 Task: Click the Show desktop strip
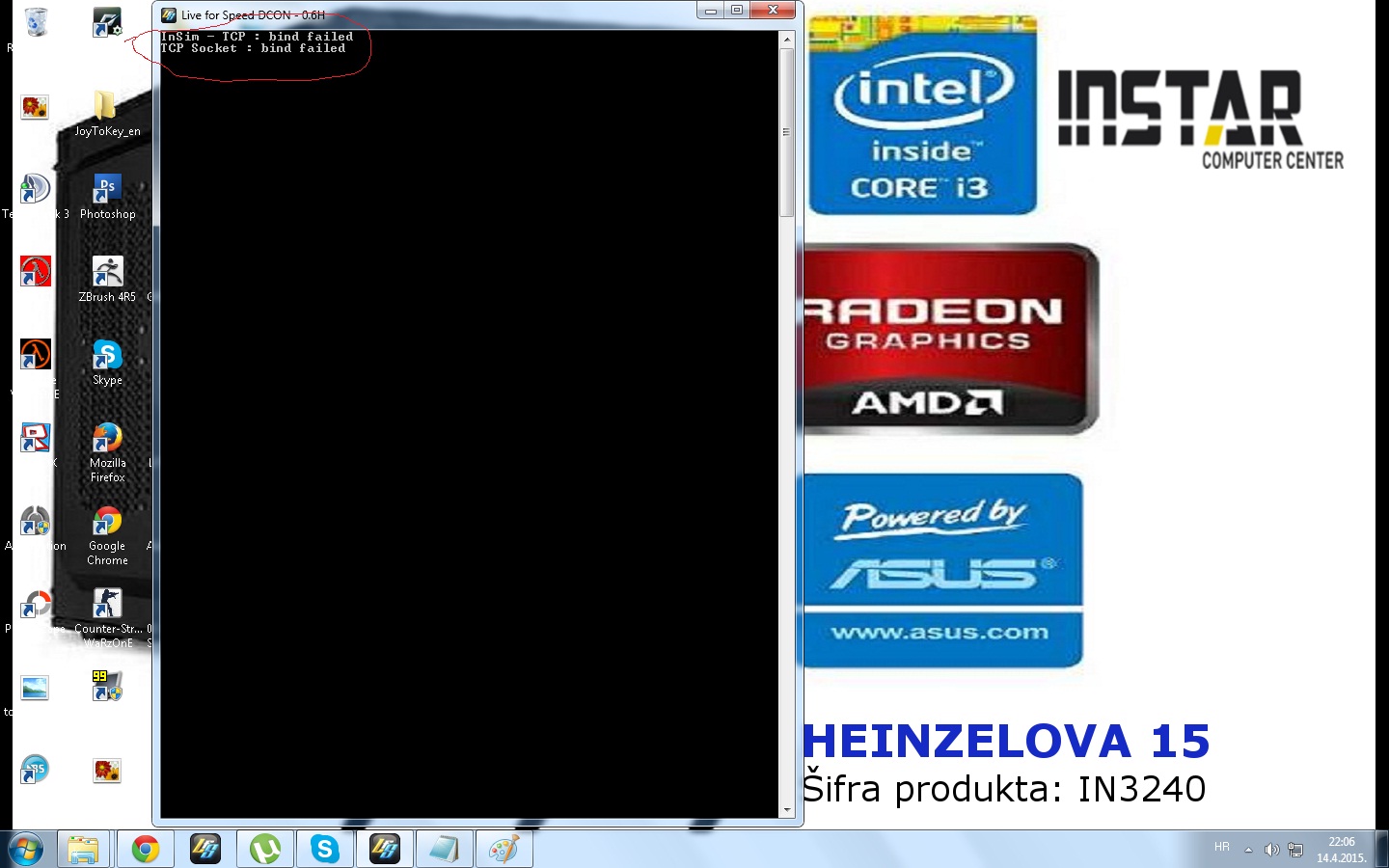click(x=1382, y=849)
